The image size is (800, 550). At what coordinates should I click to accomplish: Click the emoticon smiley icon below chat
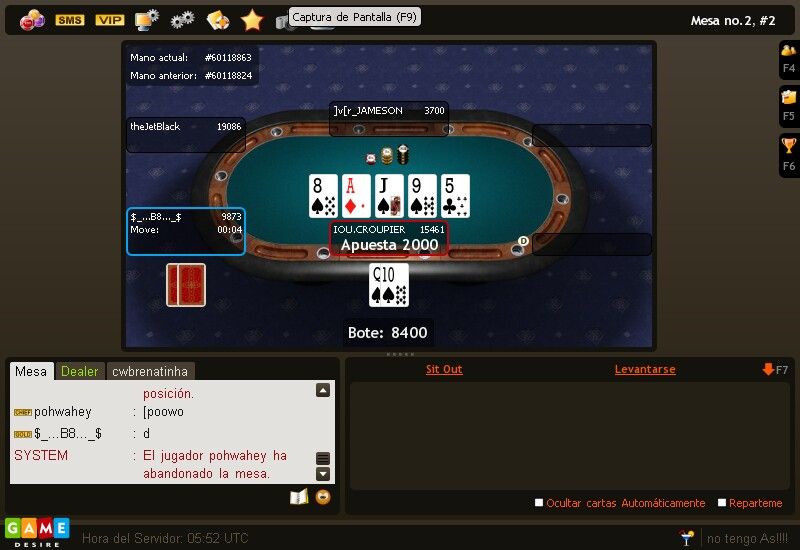point(323,497)
